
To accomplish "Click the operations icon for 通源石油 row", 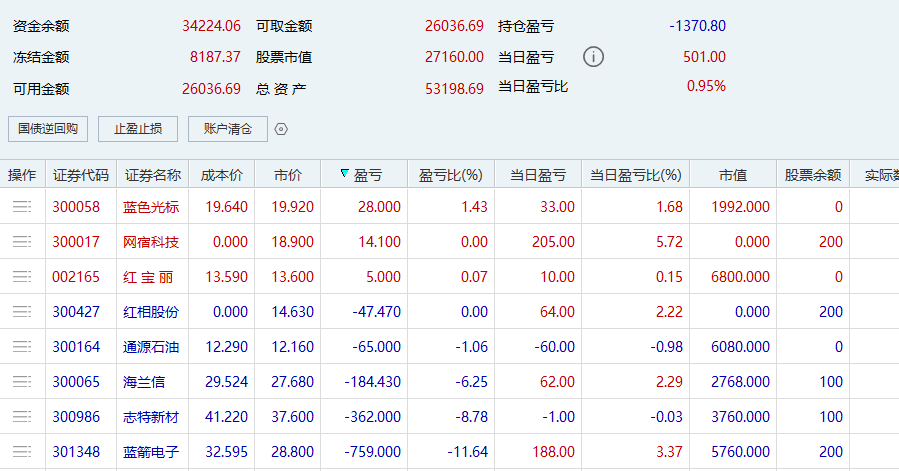I will coord(22,347).
